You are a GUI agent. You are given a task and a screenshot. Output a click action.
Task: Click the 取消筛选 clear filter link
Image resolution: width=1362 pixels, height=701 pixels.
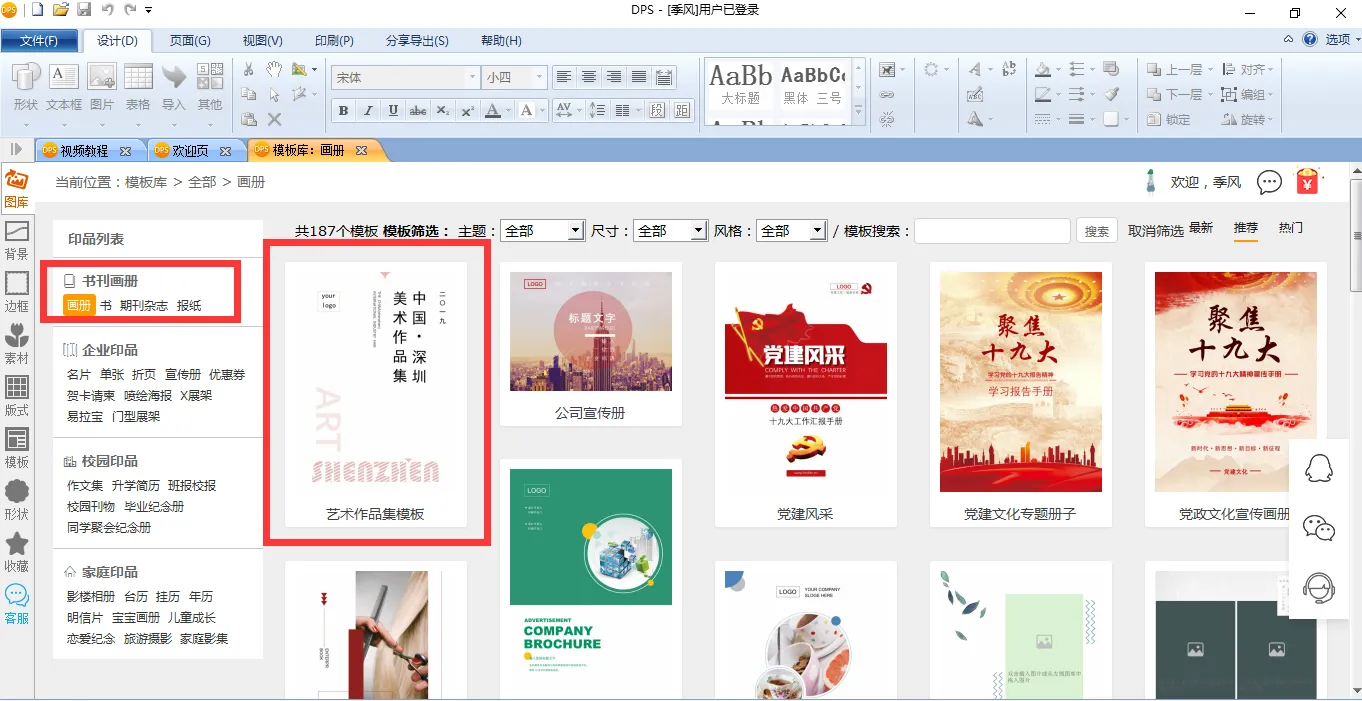(x=1155, y=231)
